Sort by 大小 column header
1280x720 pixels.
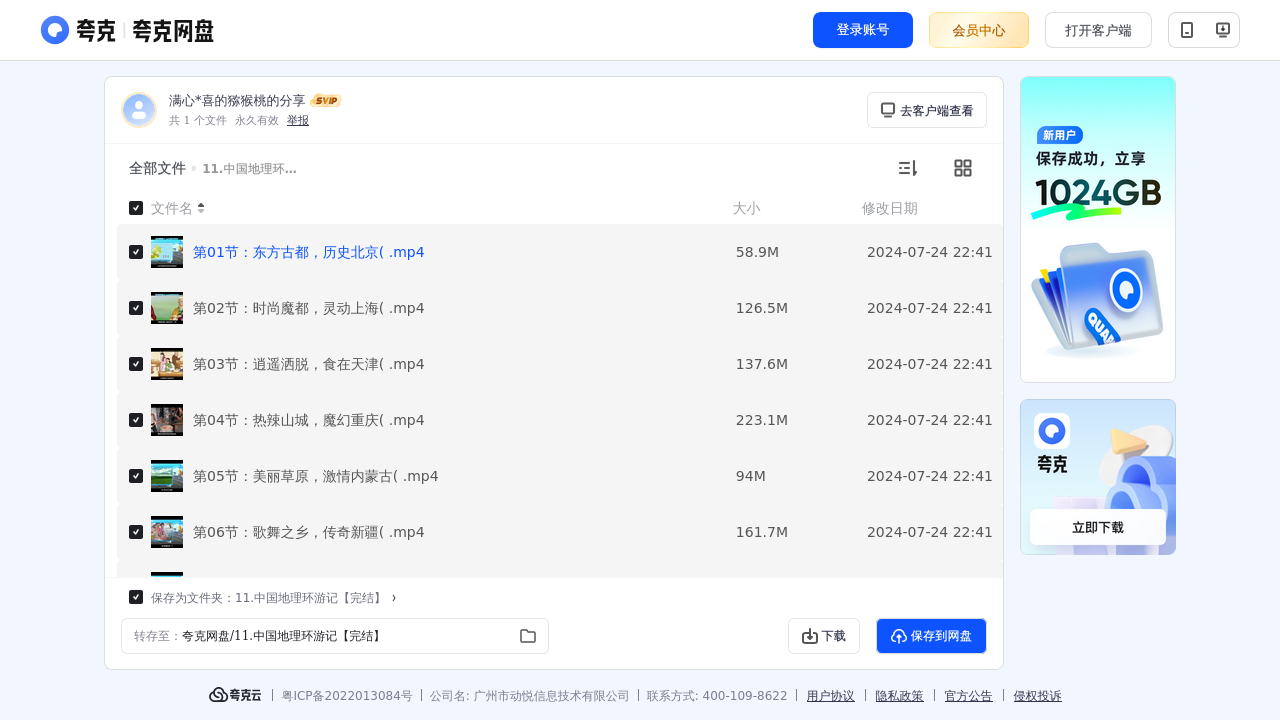[x=746, y=208]
